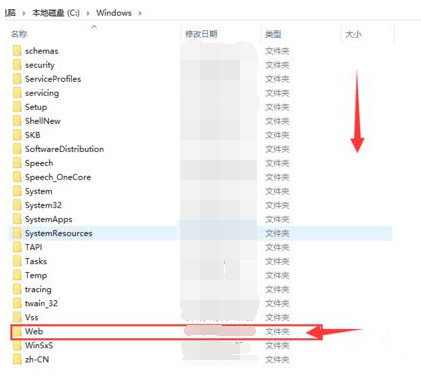Click the security folder icon
Image resolution: width=421 pixels, height=379 pixels.
[x=17, y=65]
